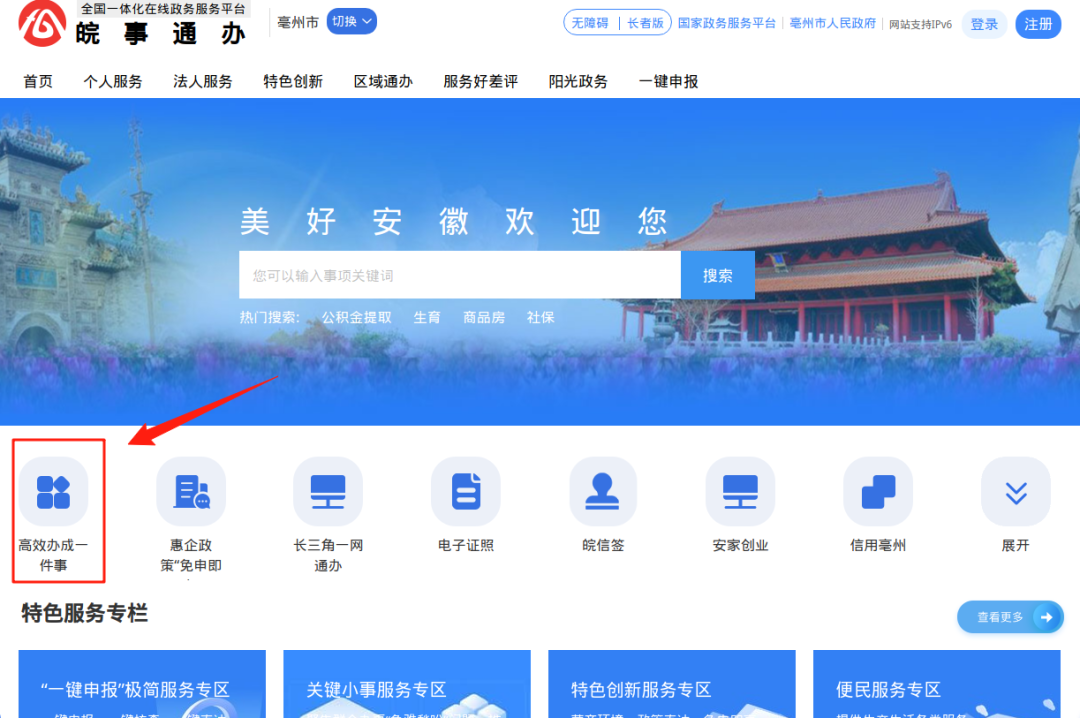Image resolution: width=1080 pixels, height=718 pixels.
Task: Click the 电子证照 document icon
Action: (465, 491)
